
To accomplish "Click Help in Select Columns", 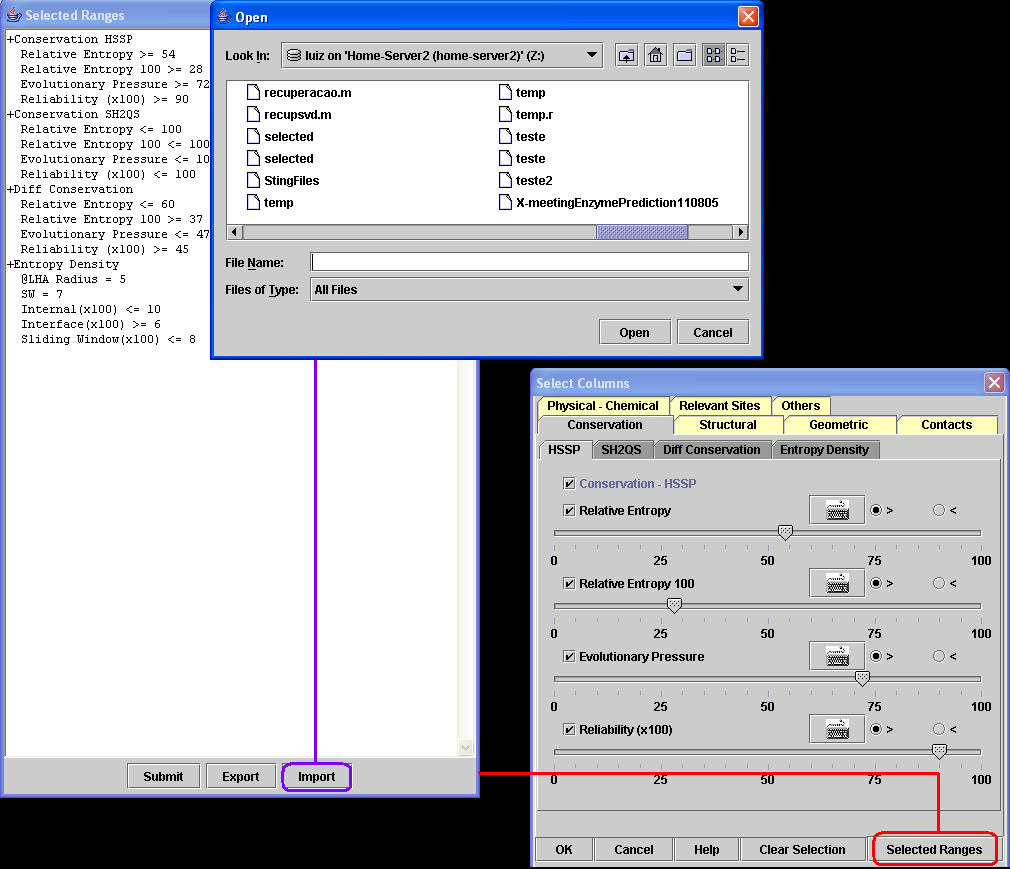I will coord(707,850).
